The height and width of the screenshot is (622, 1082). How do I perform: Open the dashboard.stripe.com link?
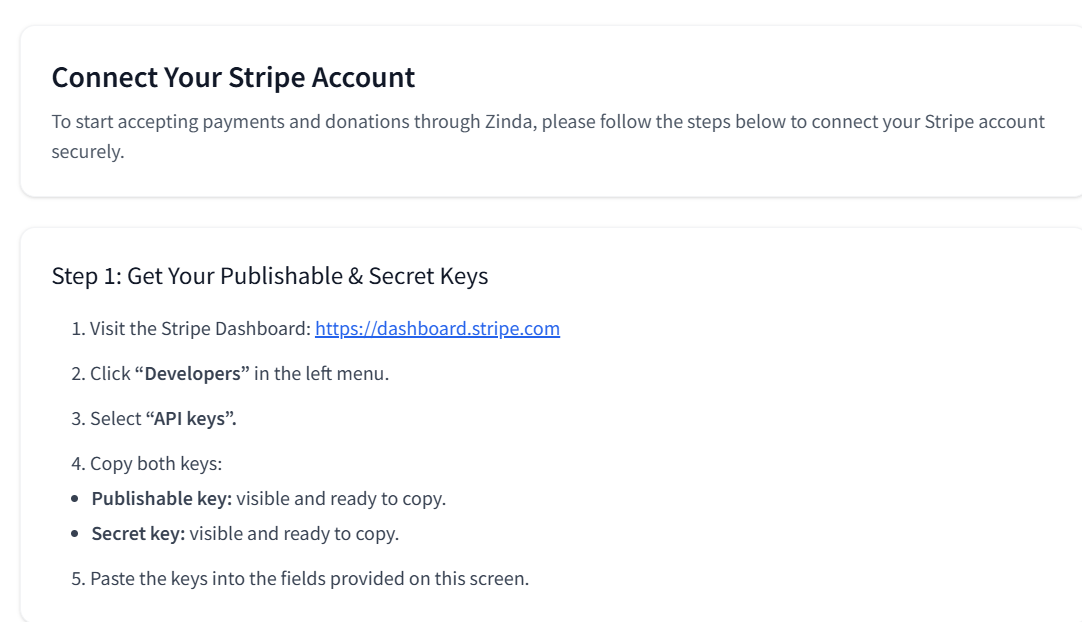point(437,329)
